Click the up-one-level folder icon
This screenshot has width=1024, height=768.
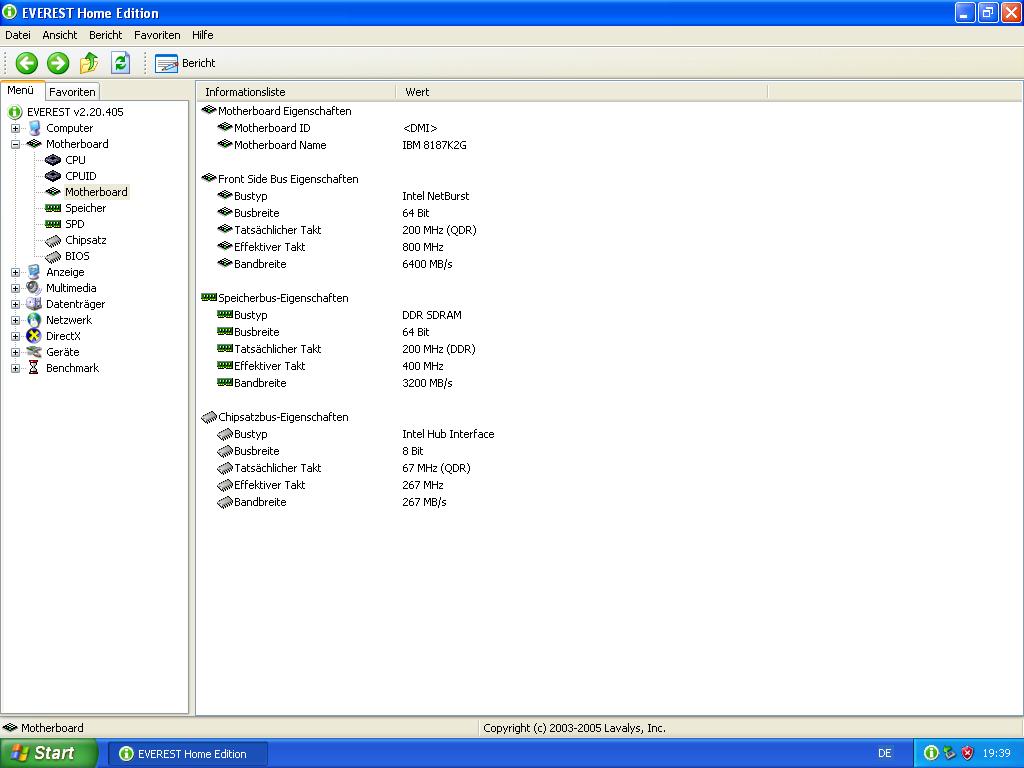[x=89, y=63]
